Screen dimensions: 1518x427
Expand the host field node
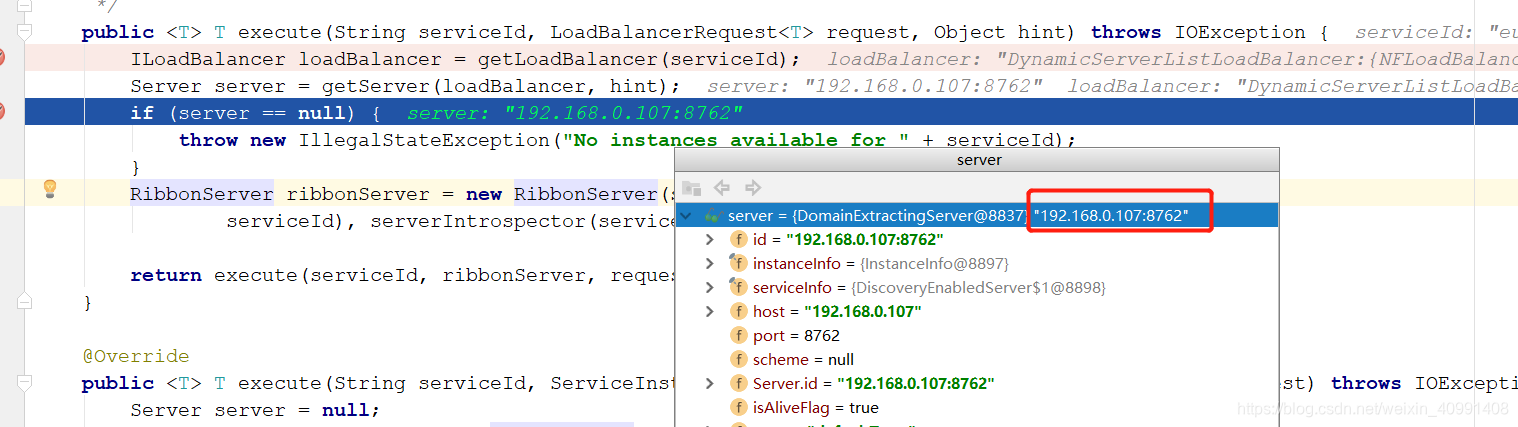click(709, 311)
